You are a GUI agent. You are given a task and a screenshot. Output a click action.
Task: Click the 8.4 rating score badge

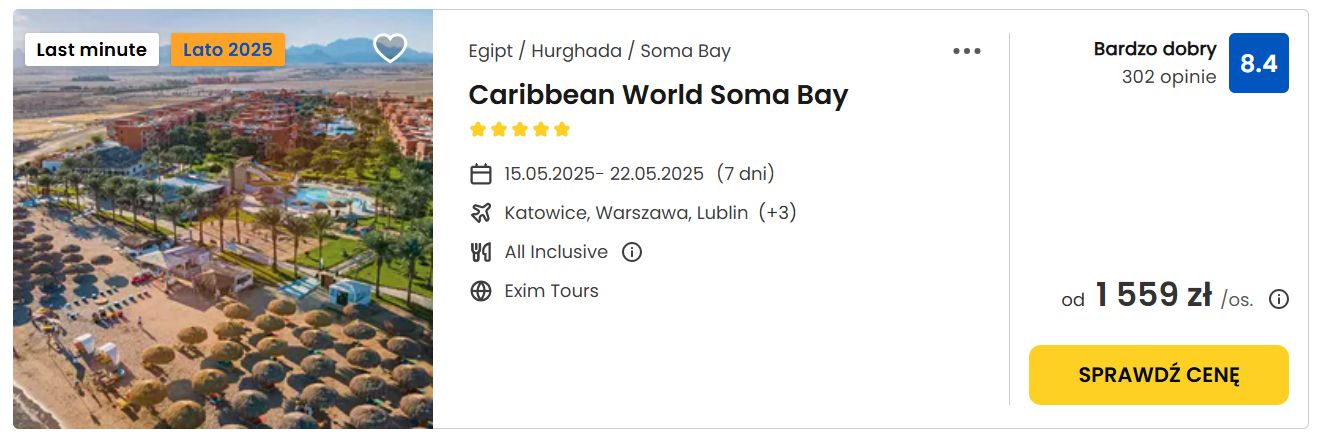[1258, 63]
